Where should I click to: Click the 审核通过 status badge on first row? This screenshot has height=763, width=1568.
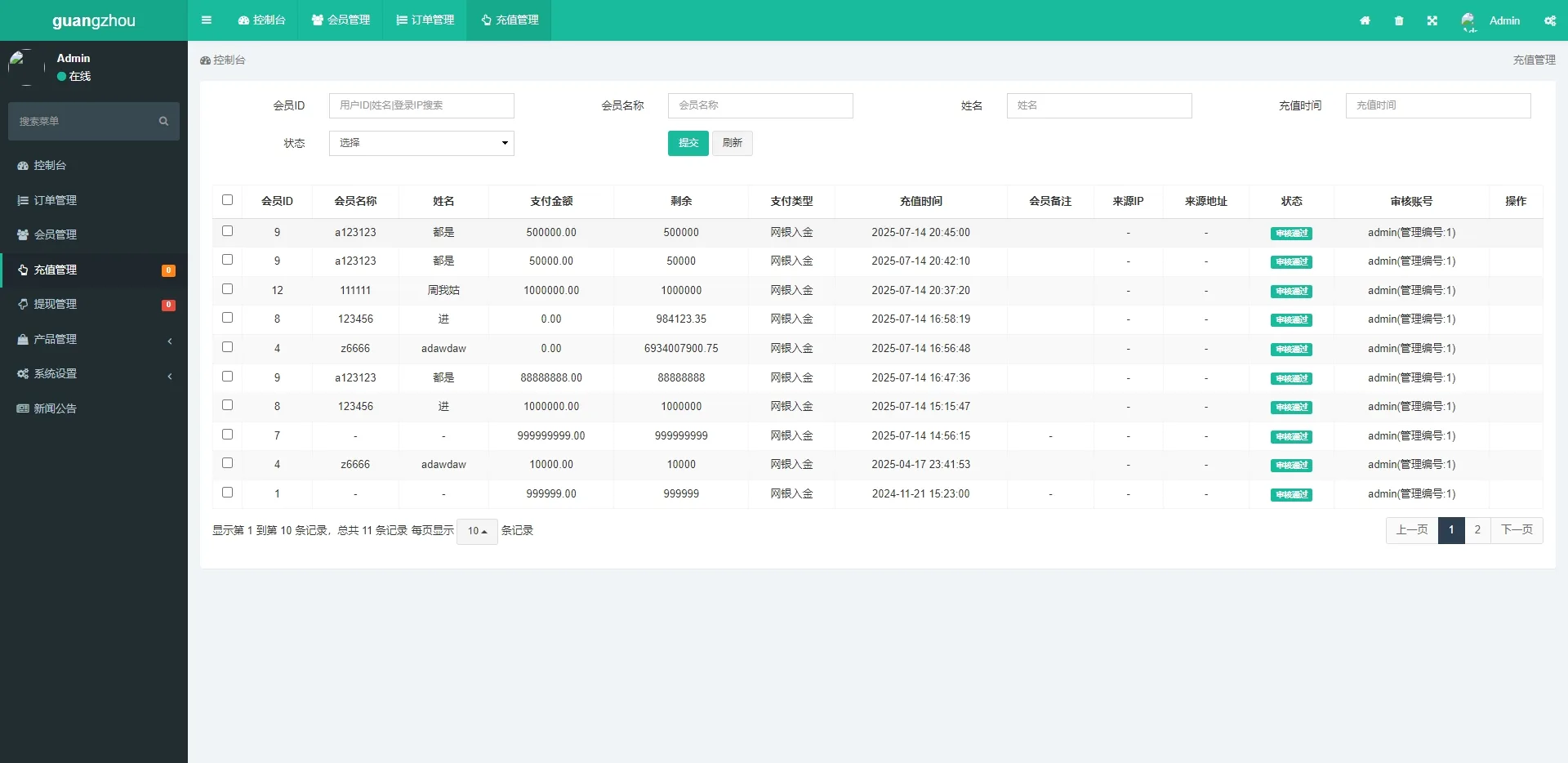click(1292, 233)
